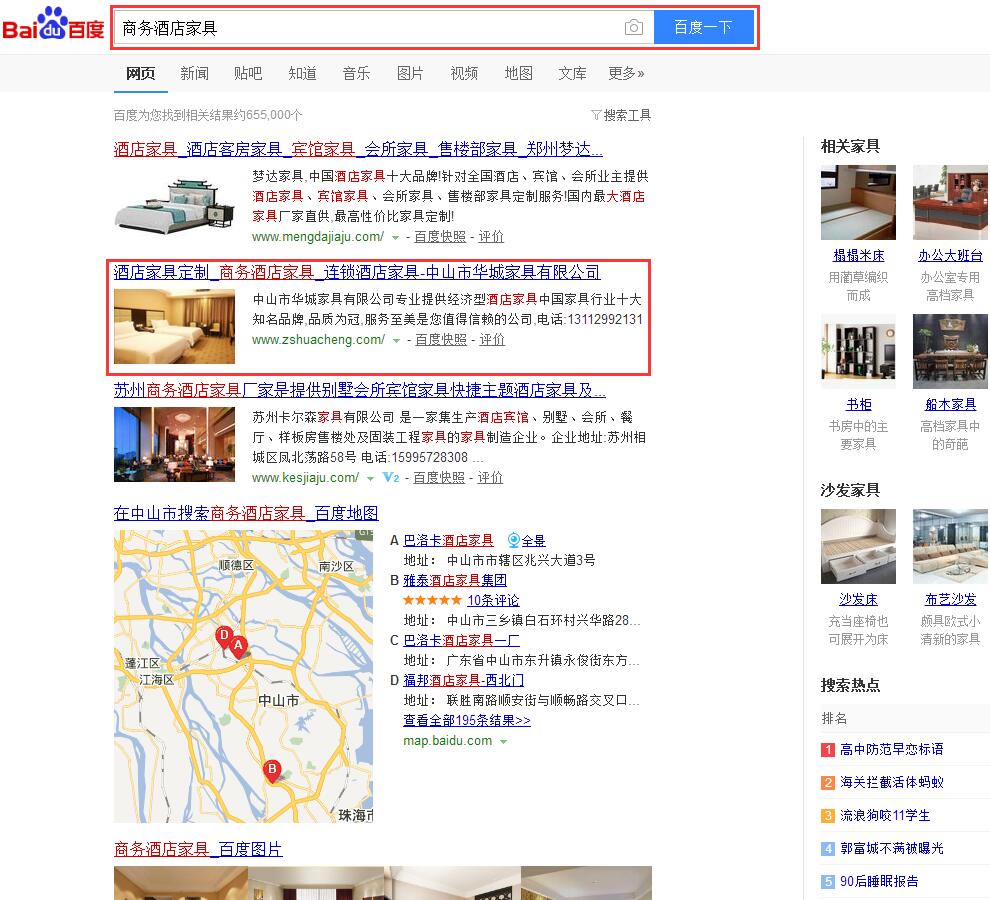Click the 中山市华城家具 result hotel room thumbnail
The height and width of the screenshot is (900, 990).
[174, 326]
